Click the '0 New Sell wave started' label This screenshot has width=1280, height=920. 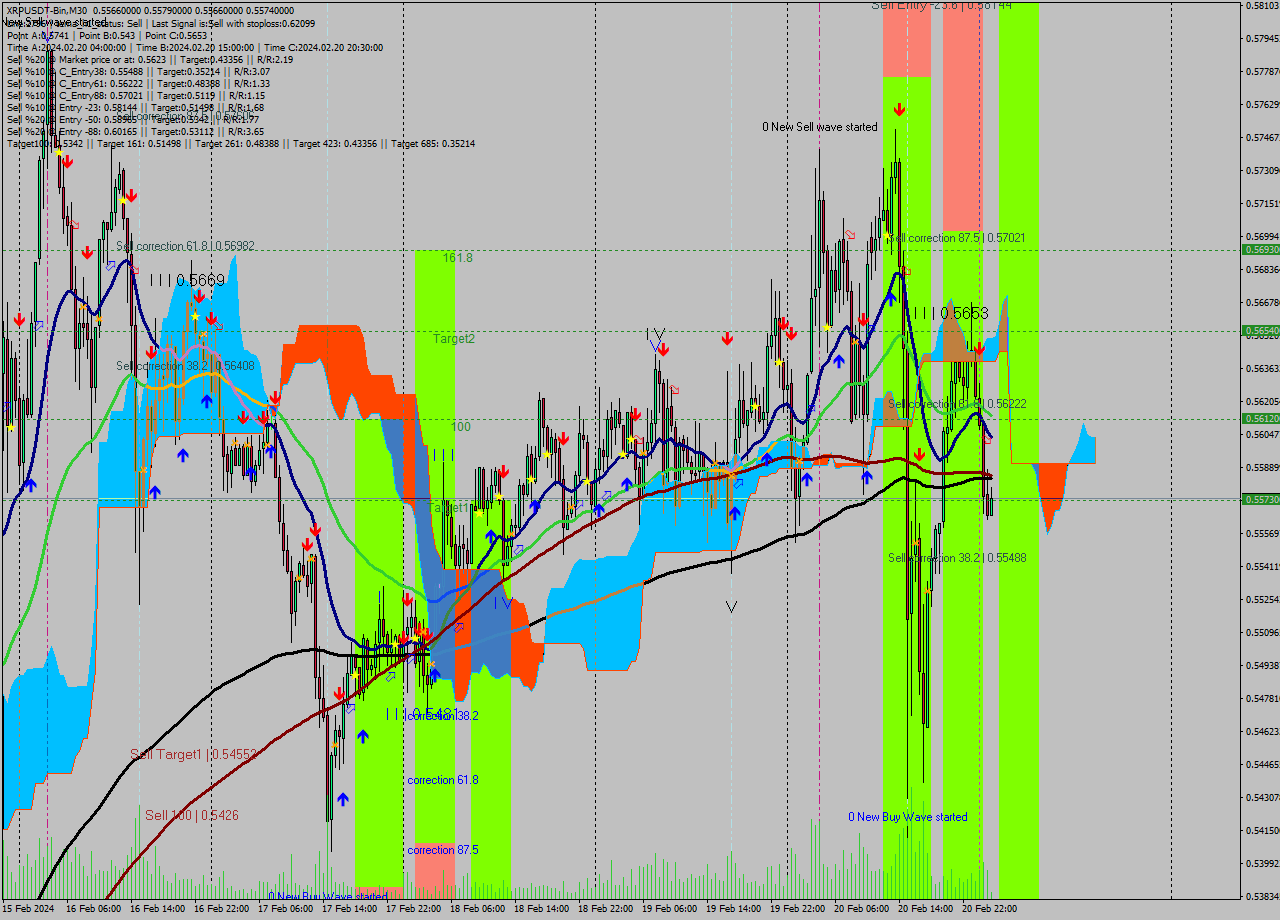pos(820,127)
